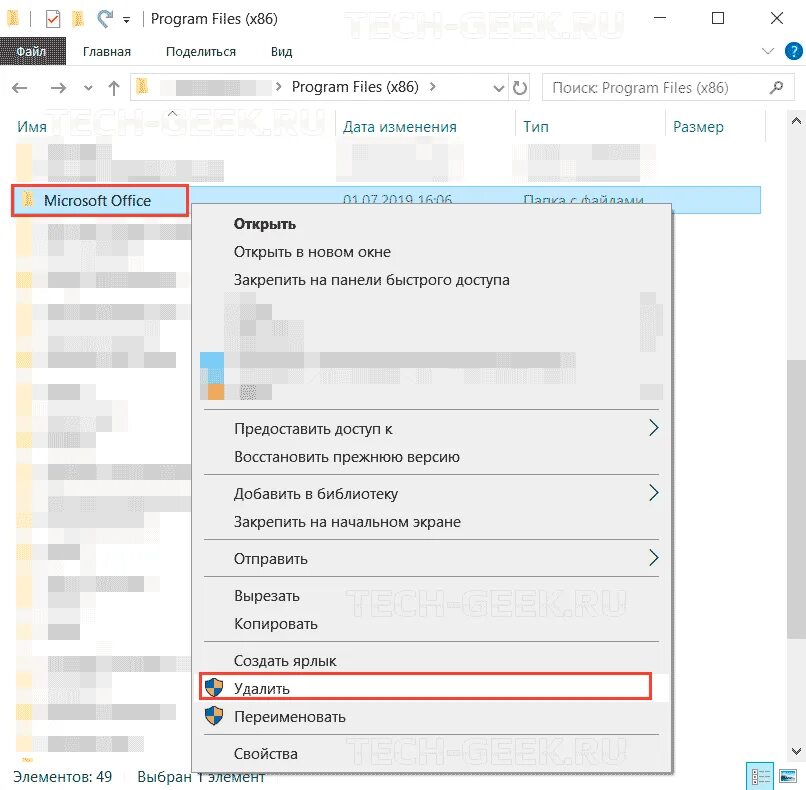The image size is (806, 790).
Task: Choose Свойства in the context menu
Action: pyautogui.click(x=265, y=754)
